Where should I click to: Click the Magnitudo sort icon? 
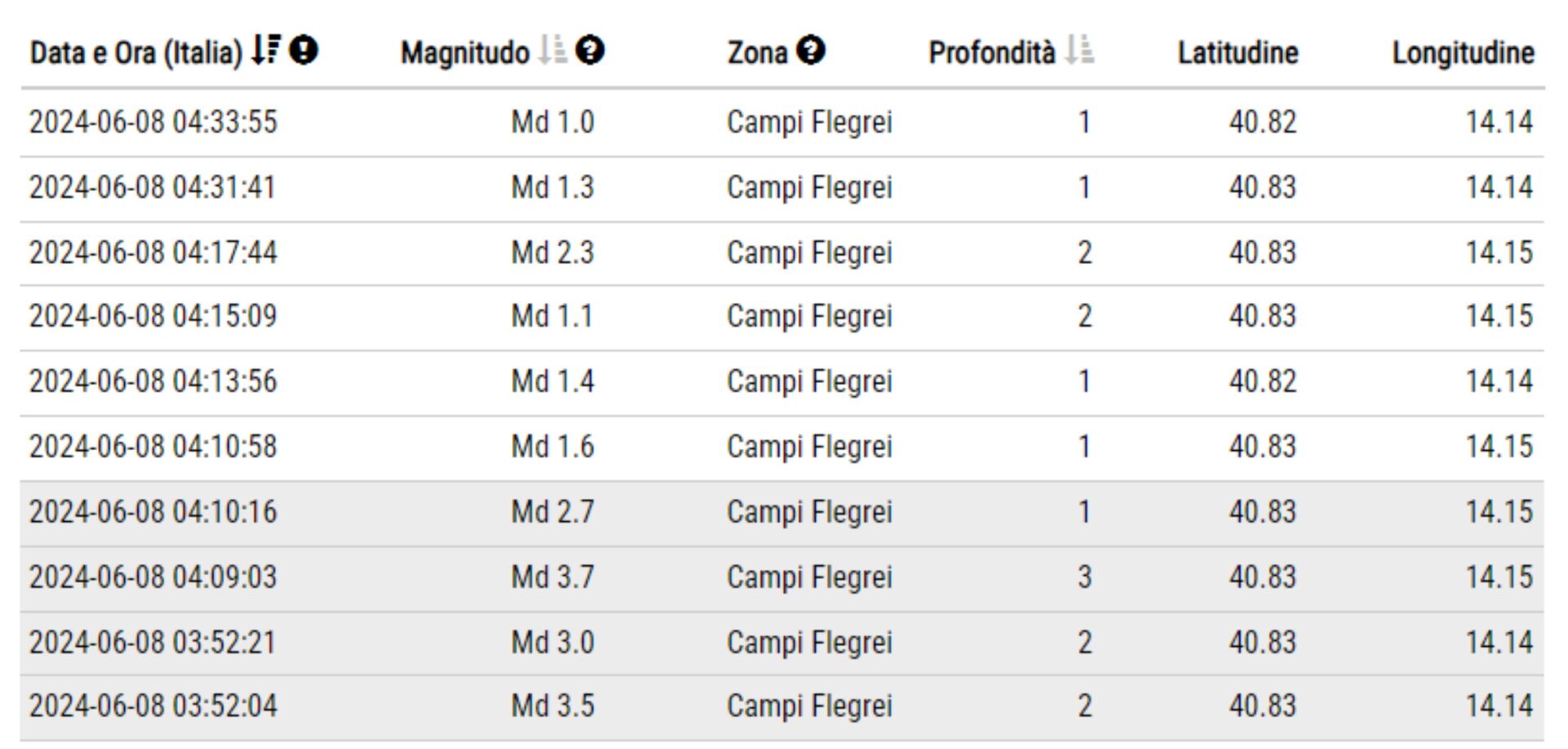[553, 51]
